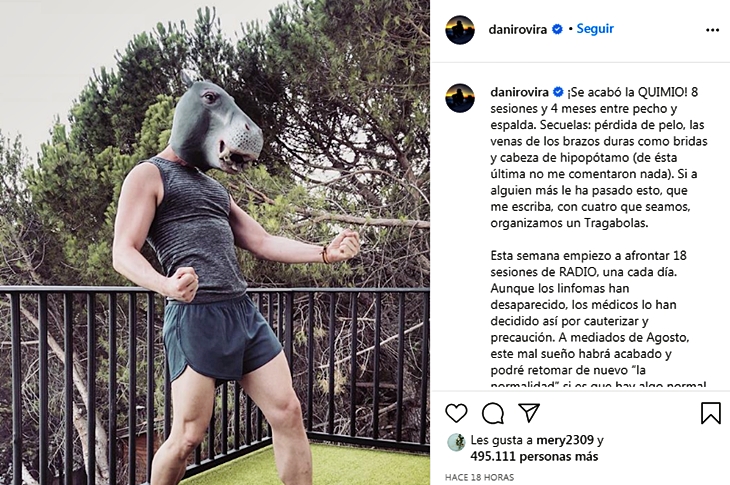730x485 pixels.
Task: Click the caption text about QUIMIO
Action: pyautogui.click(x=599, y=157)
